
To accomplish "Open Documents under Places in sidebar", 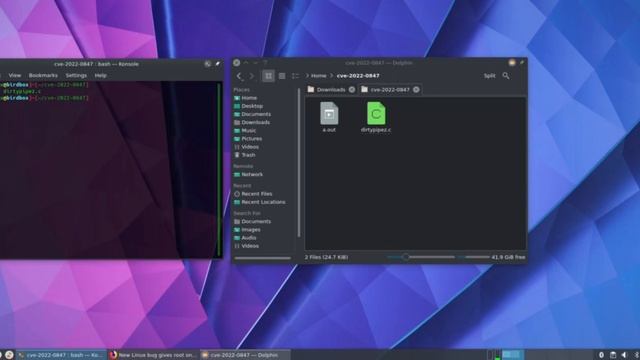I will point(256,114).
